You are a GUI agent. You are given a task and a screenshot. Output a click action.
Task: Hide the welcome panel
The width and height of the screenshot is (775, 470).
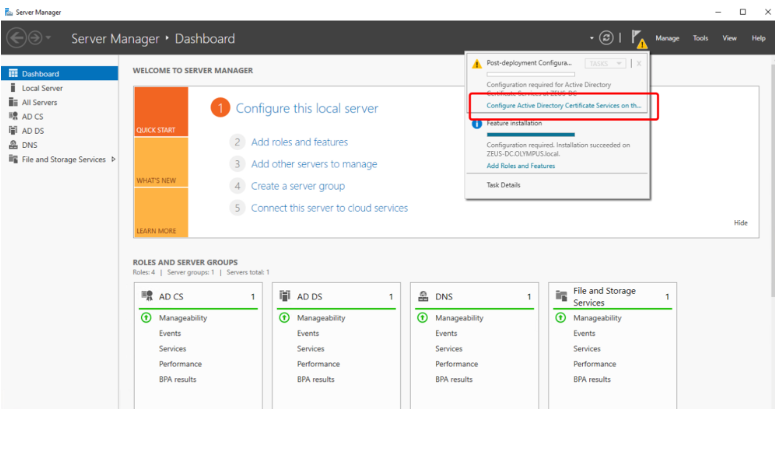[x=740, y=223]
